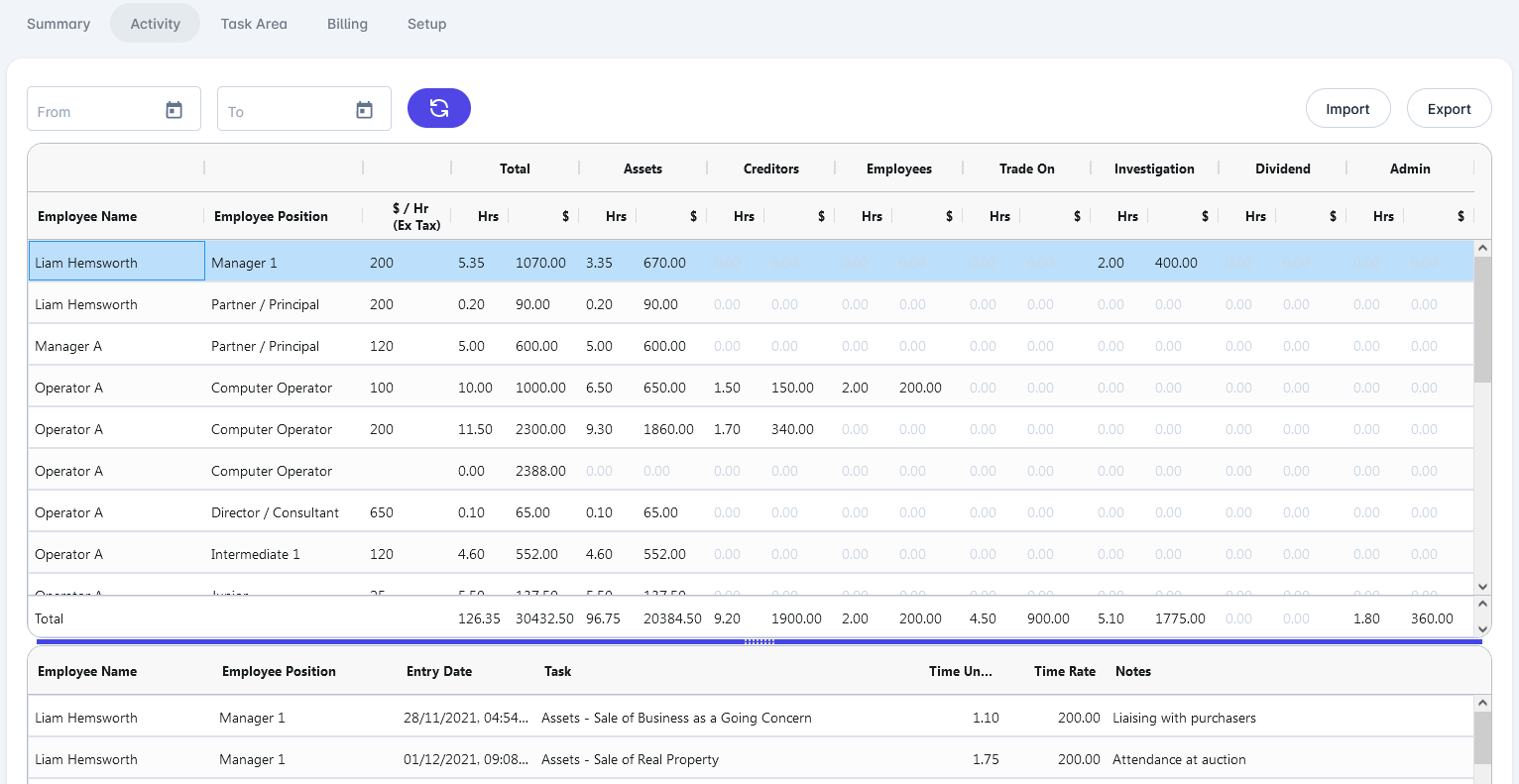Click up arrow of upper table scrollbar

point(1482,249)
